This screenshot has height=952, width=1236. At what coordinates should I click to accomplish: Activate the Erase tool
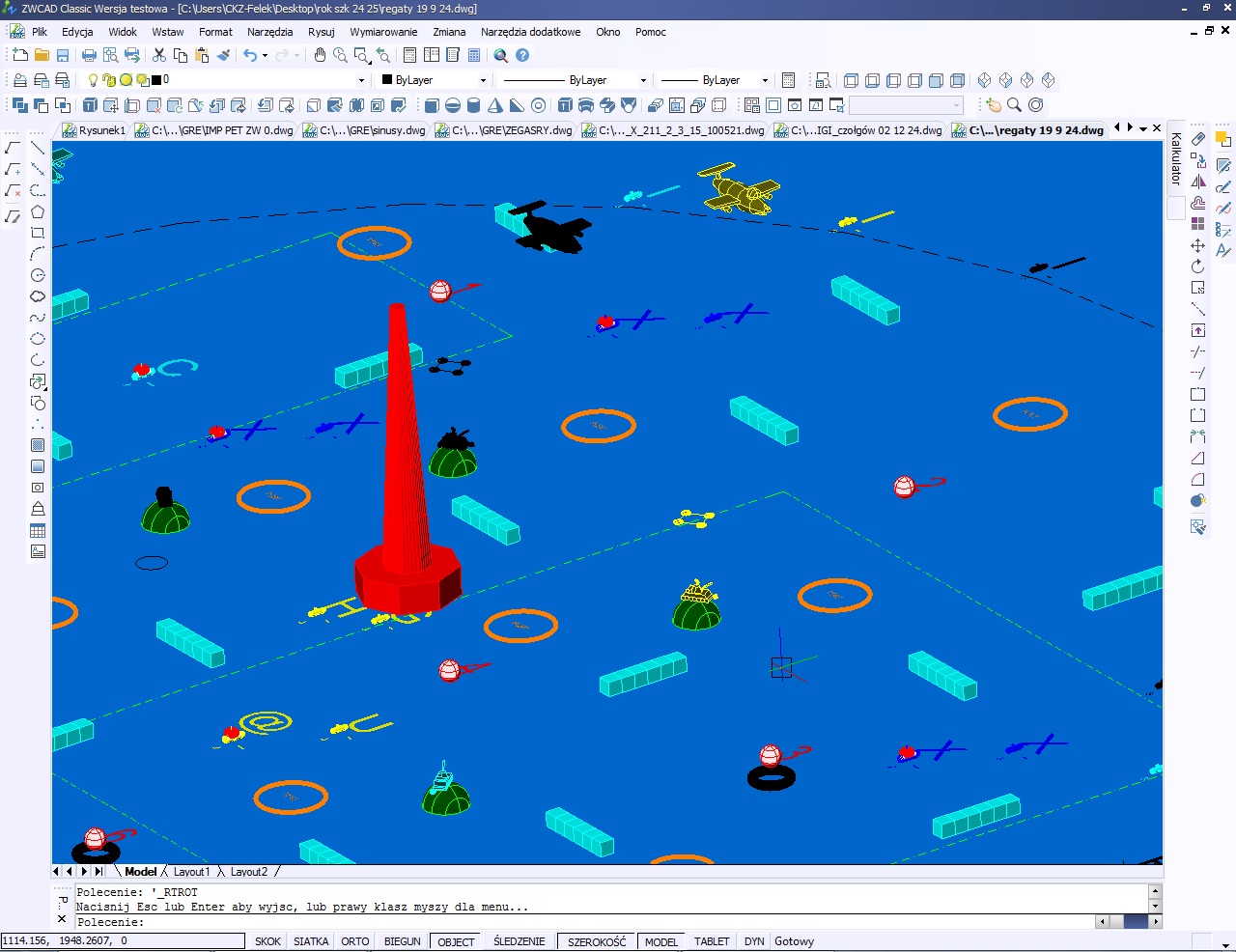click(x=1198, y=139)
